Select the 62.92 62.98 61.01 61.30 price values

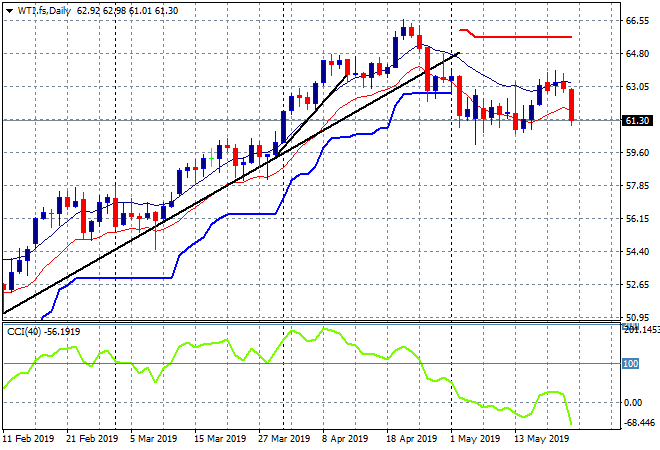click(x=128, y=11)
